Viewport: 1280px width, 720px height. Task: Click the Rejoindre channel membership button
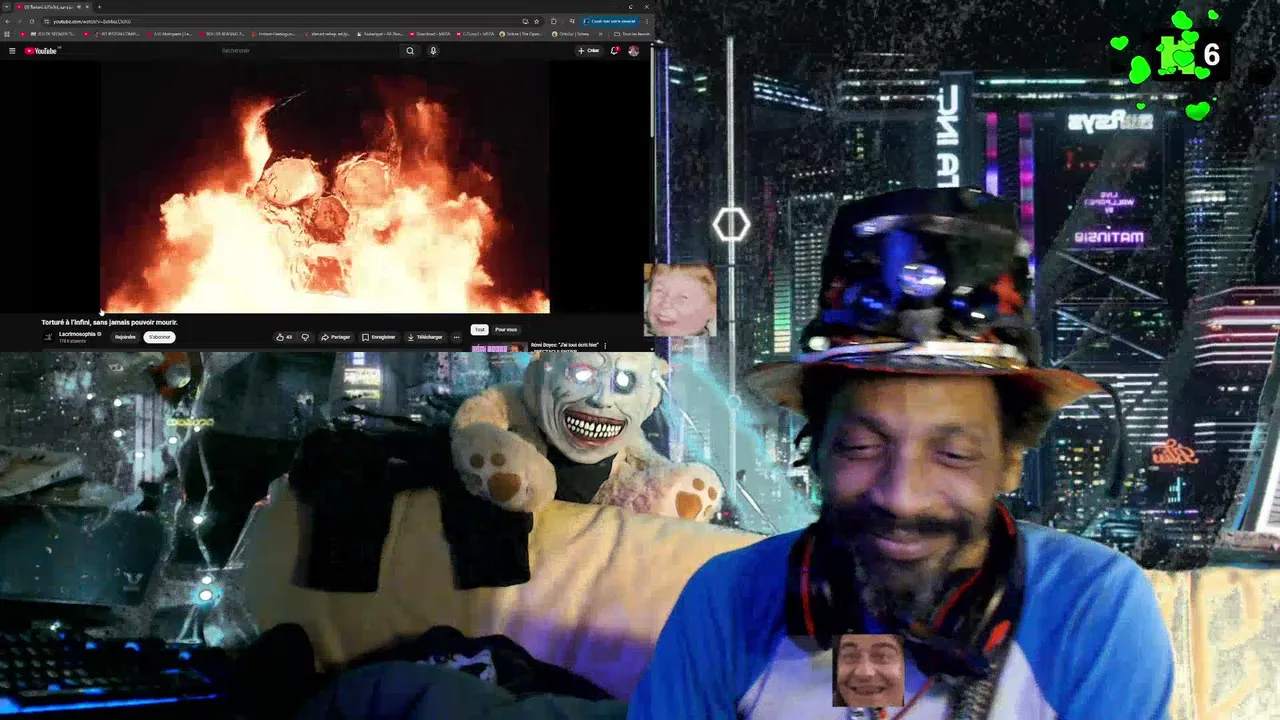[125, 337]
